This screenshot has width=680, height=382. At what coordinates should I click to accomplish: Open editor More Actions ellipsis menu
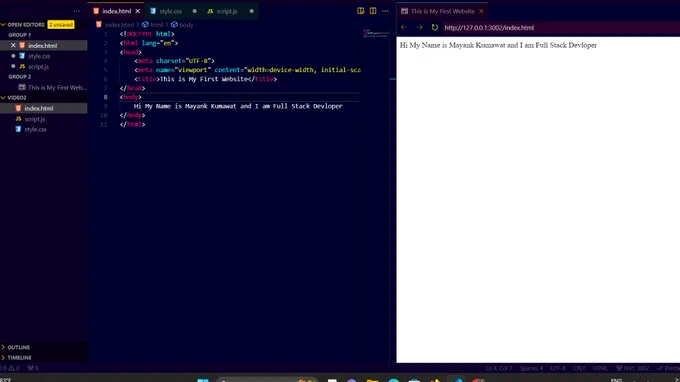click(x=385, y=11)
